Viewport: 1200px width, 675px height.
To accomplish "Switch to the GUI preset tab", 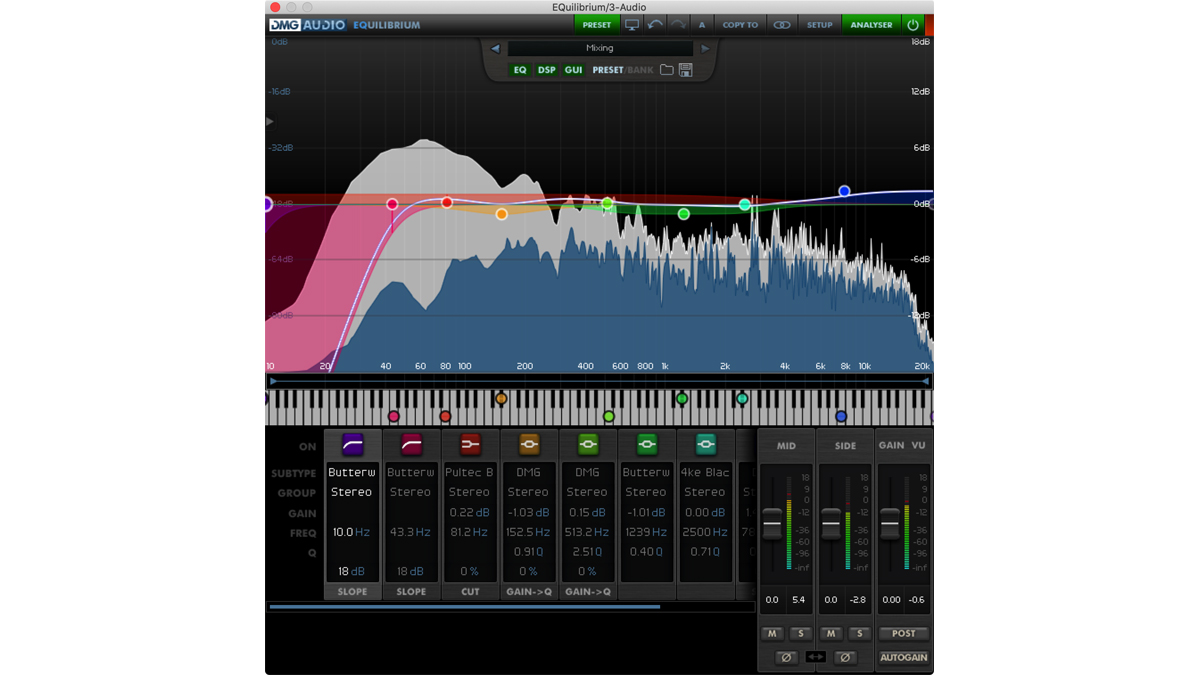I will click(x=573, y=70).
